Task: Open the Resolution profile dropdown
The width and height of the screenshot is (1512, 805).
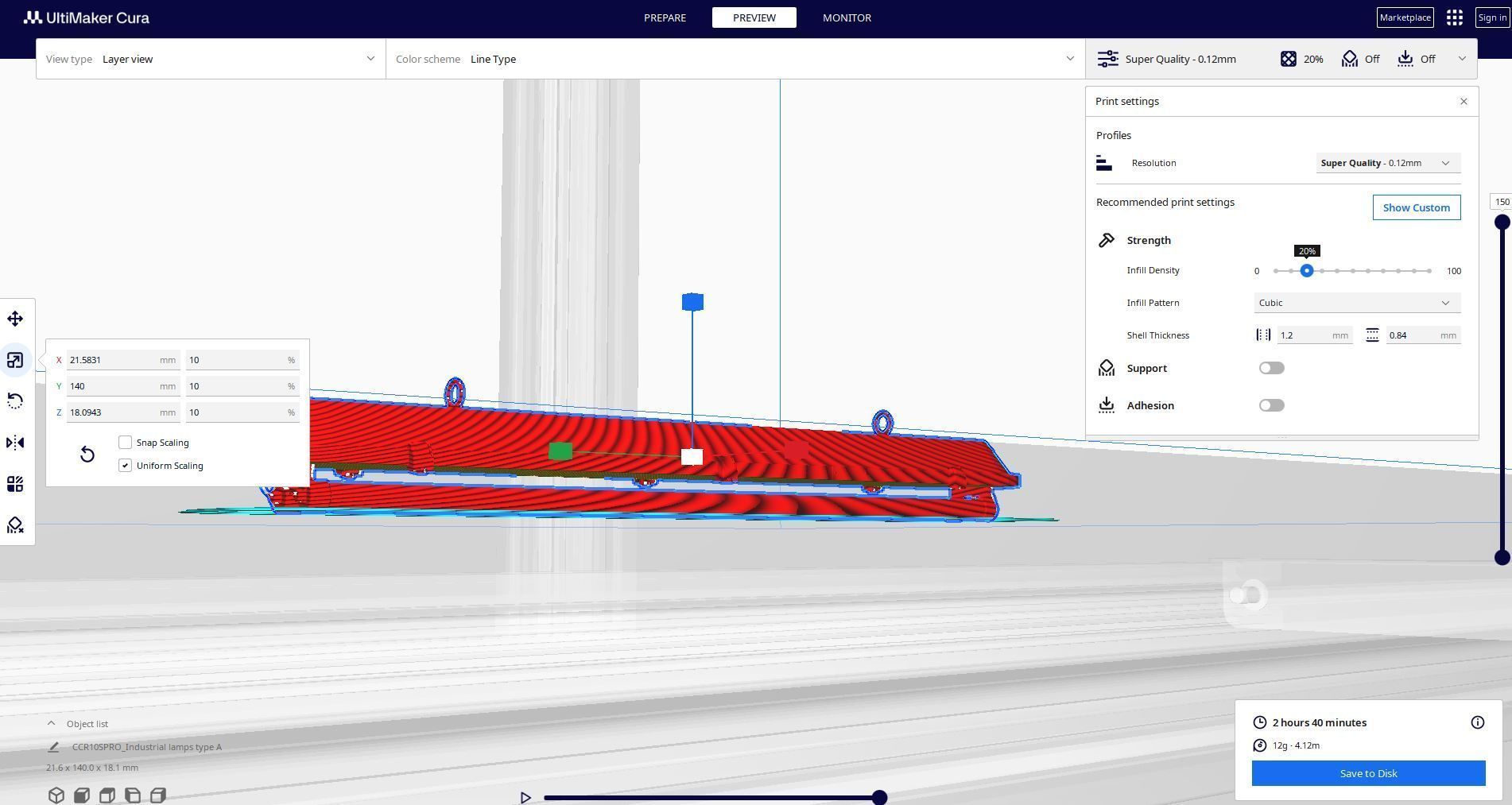Action: [1388, 163]
